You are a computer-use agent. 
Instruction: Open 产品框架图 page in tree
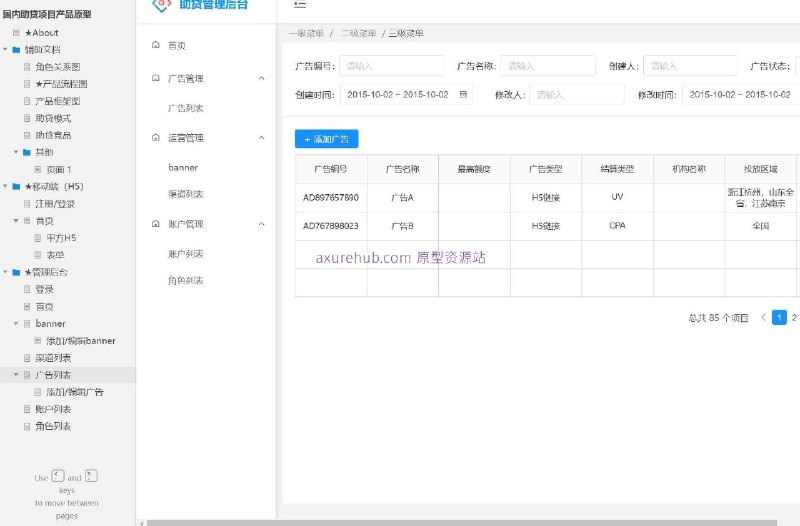point(58,101)
